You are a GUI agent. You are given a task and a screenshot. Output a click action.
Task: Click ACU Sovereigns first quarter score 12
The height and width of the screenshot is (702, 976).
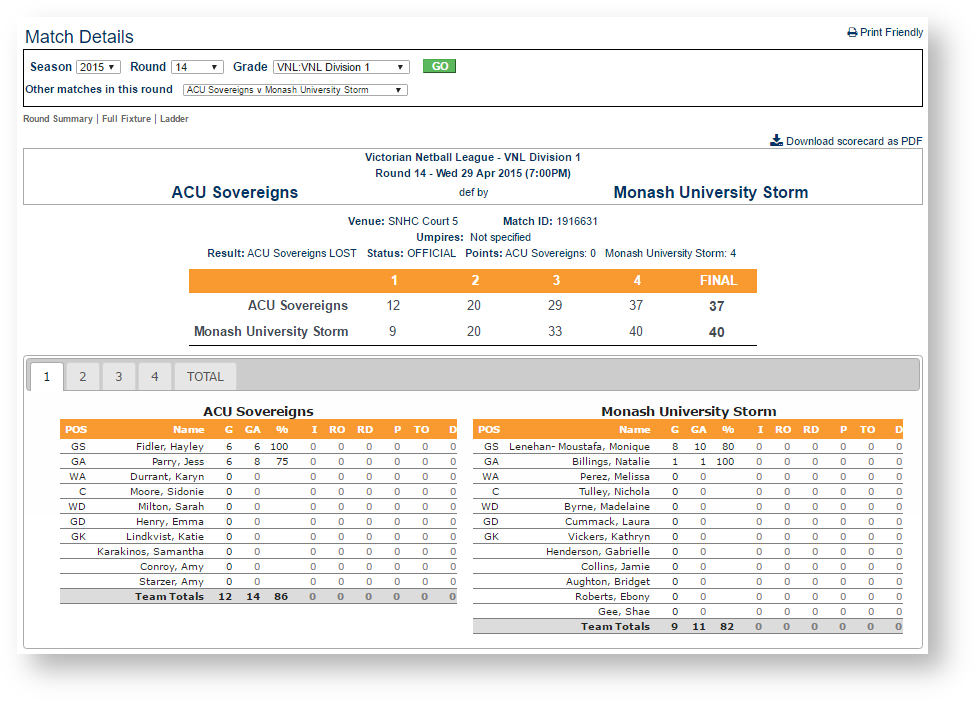tap(393, 306)
